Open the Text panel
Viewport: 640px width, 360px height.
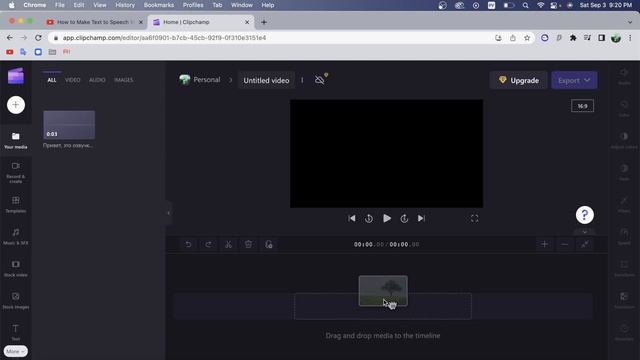click(x=16, y=332)
